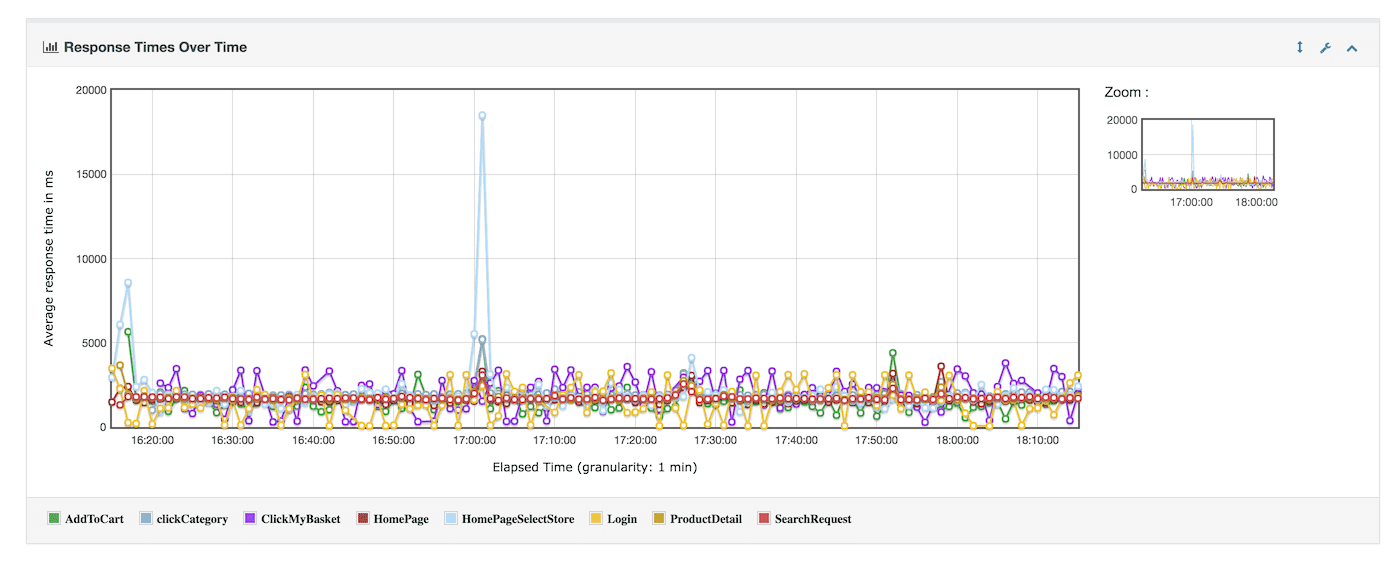Toggle the AddToCart series in legend

[x=94, y=519]
